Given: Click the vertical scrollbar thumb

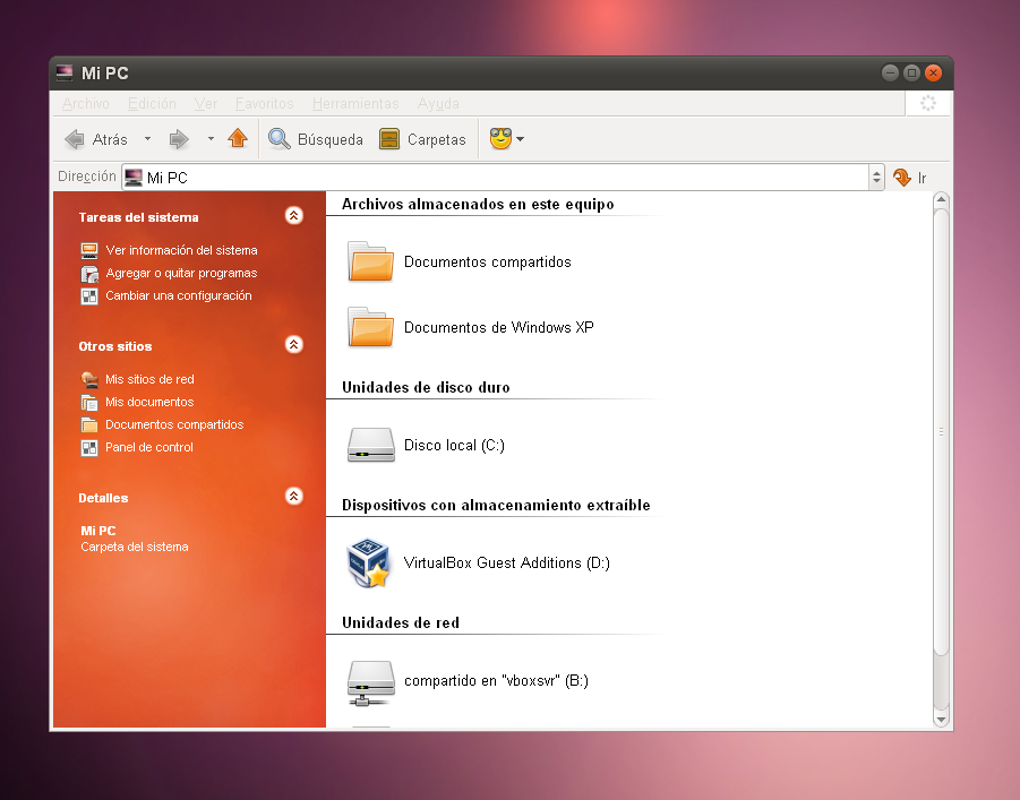Looking at the screenshot, I should click(941, 431).
